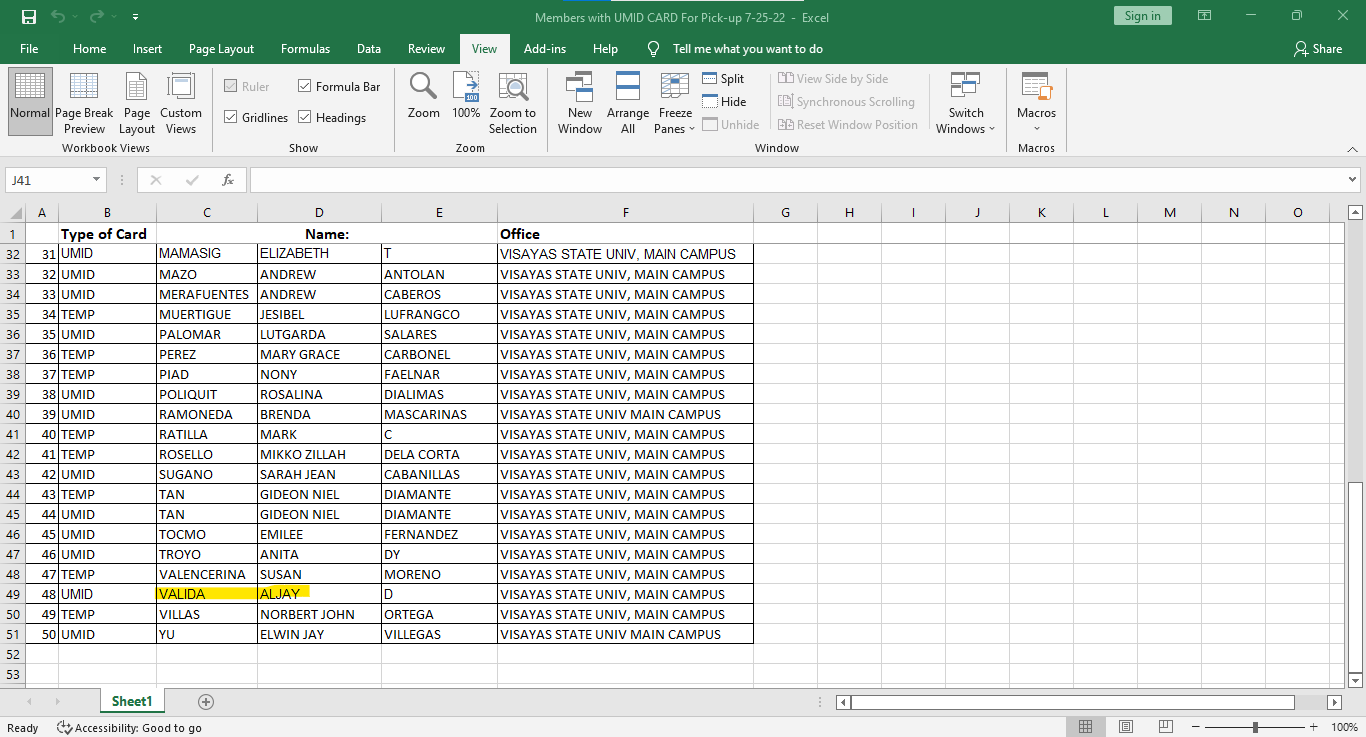Disable the Headings checkbox
1366x737 pixels.
point(305,118)
